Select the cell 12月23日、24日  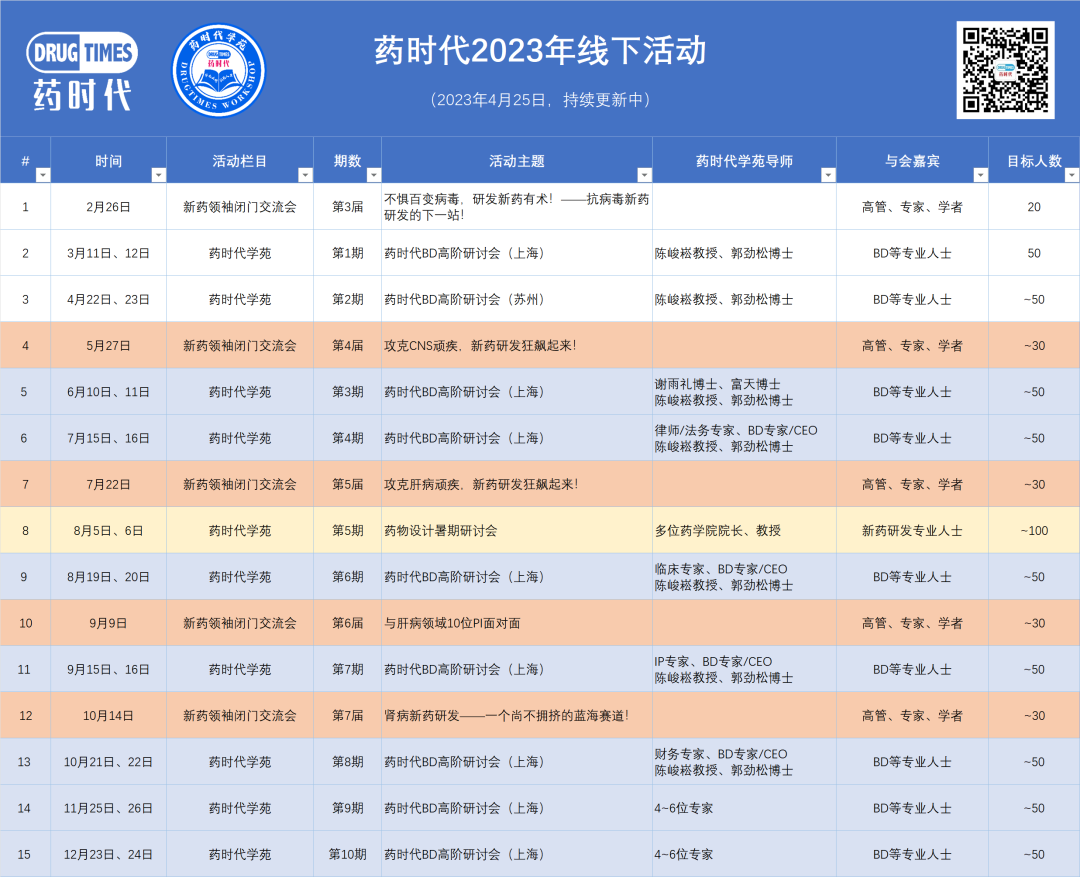tap(108, 854)
